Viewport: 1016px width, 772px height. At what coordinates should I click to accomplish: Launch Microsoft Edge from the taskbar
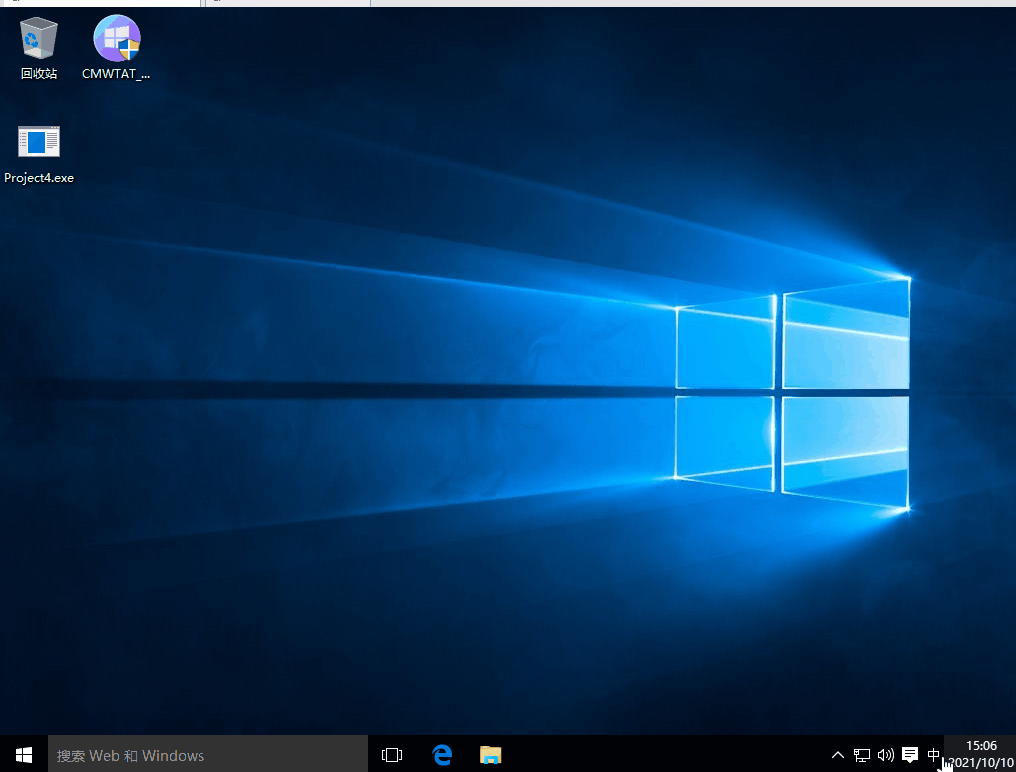click(x=442, y=754)
